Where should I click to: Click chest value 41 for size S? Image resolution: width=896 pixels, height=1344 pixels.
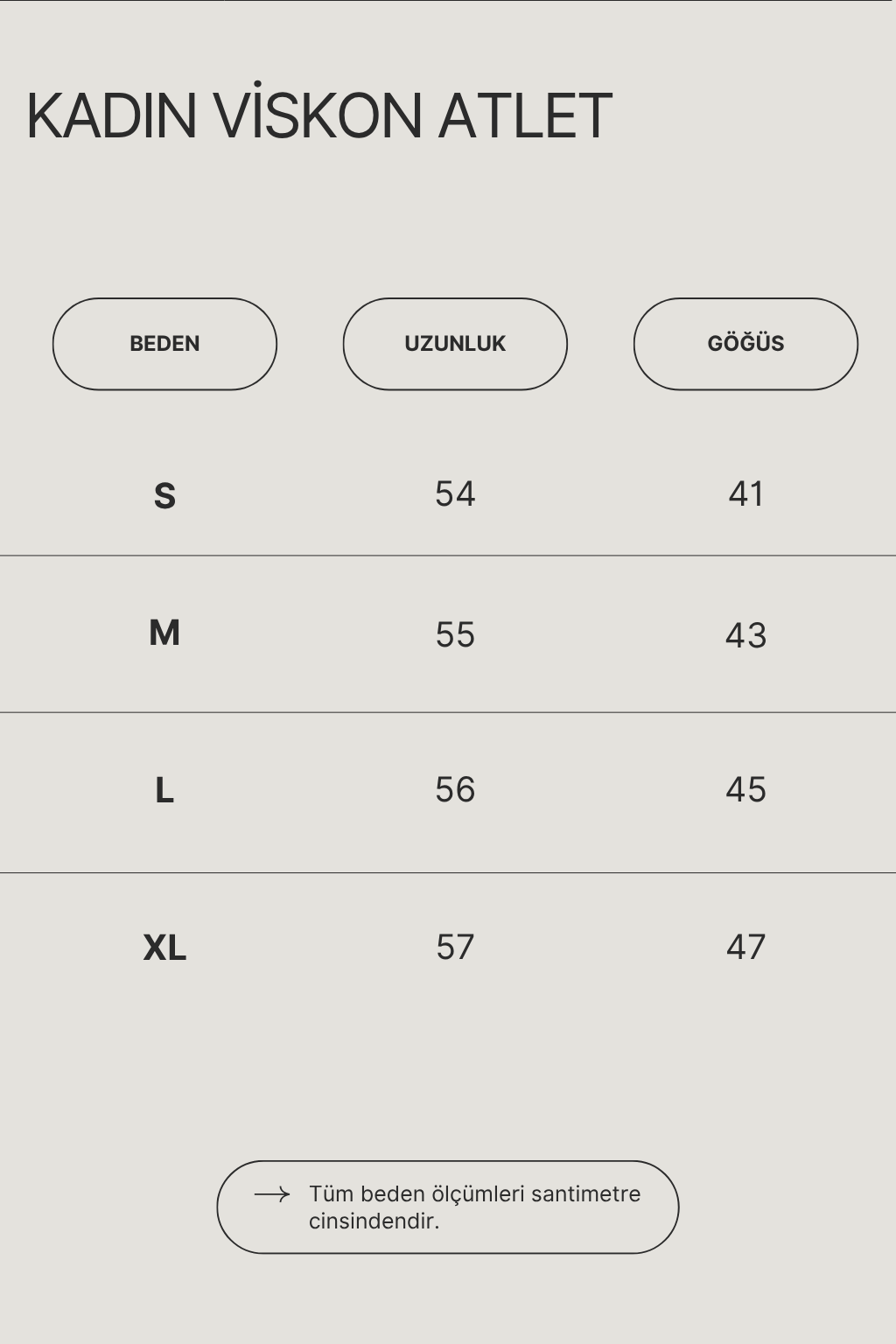click(745, 494)
